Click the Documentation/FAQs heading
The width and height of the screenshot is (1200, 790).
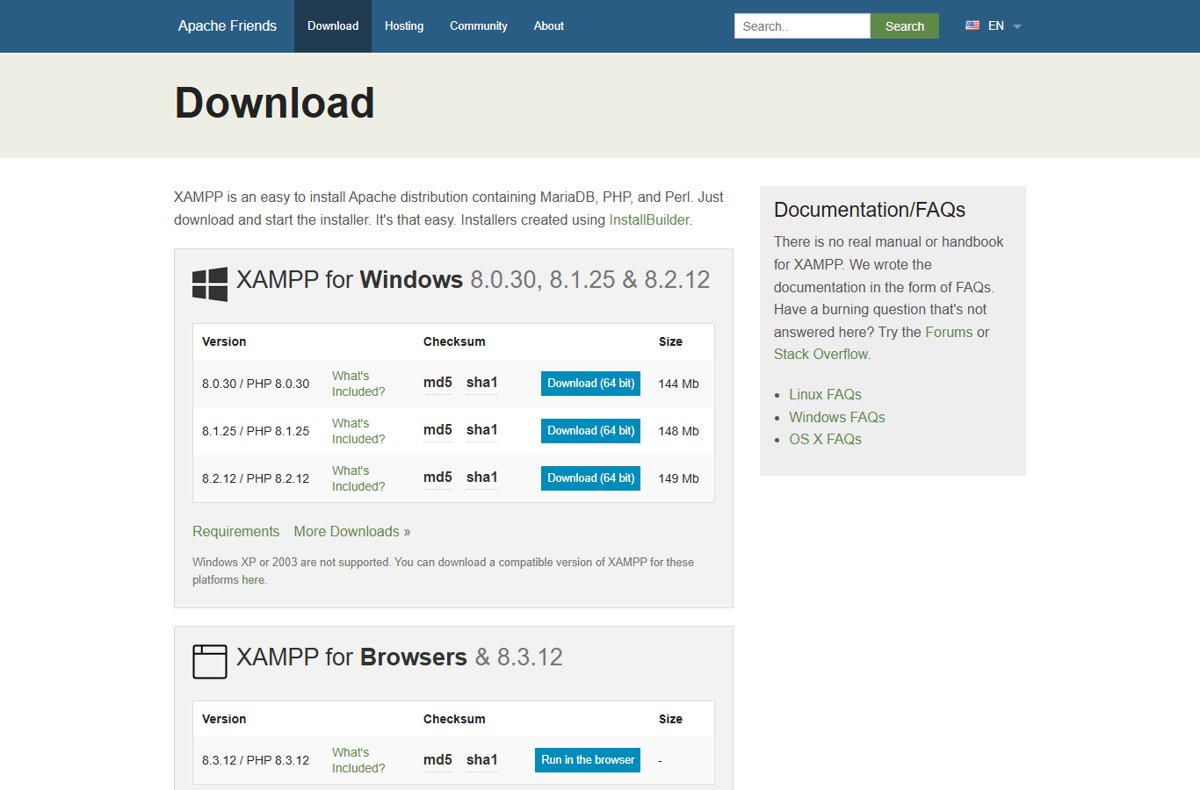[870, 210]
